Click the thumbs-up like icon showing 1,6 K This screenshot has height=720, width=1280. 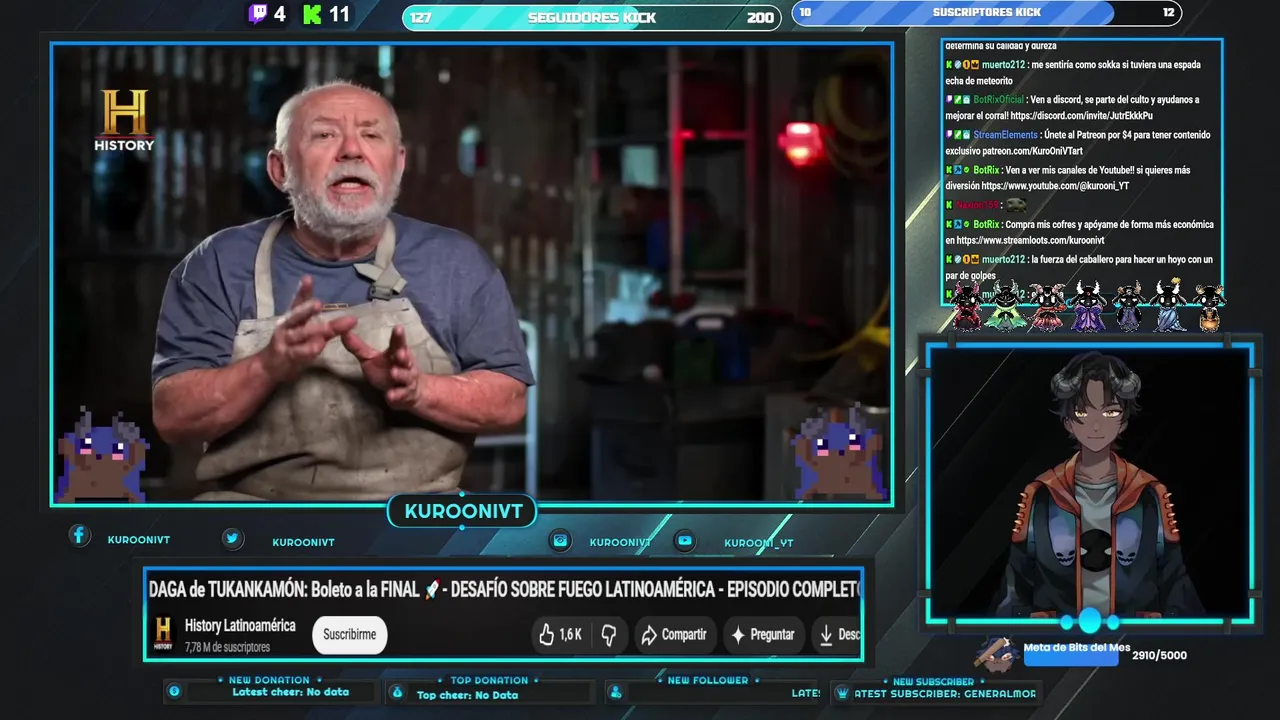coord(546,634)
